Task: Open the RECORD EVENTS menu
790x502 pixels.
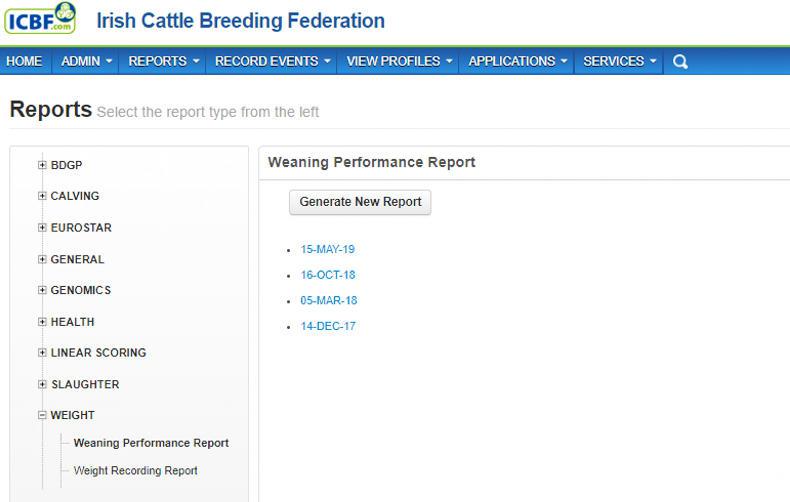Action: pyautogui.click(x=272, y=61)
